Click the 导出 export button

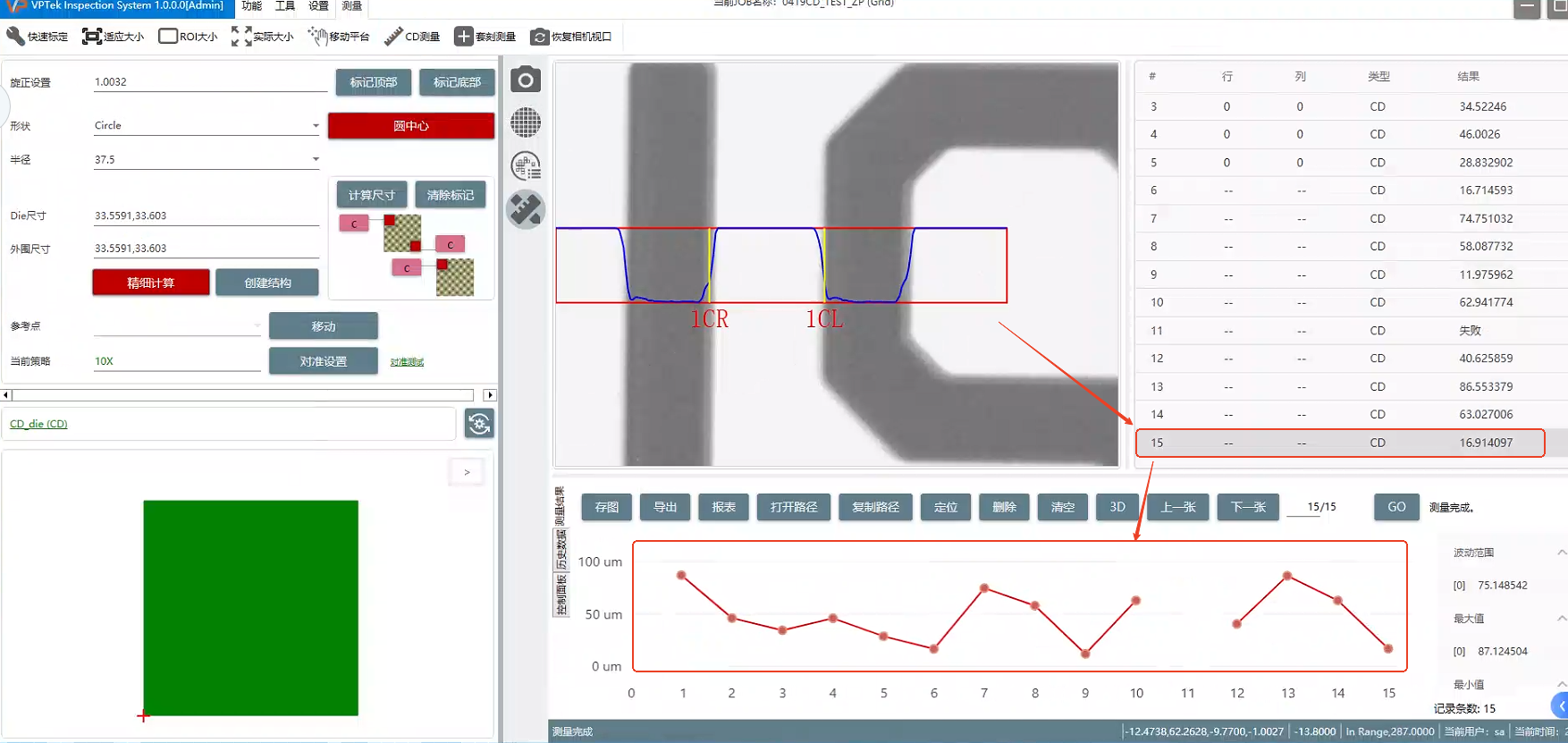click(665, 507)
